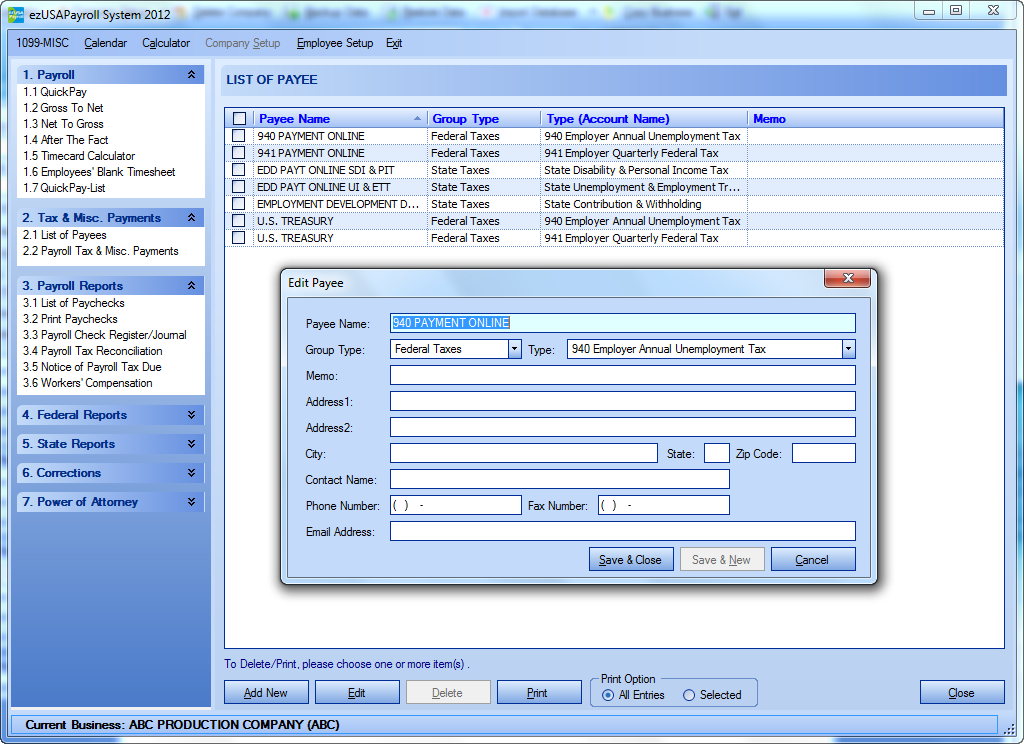This screenshot has height=744, width=1024.
Task: Open the Calculator menu item
Action: coord(166,44)
